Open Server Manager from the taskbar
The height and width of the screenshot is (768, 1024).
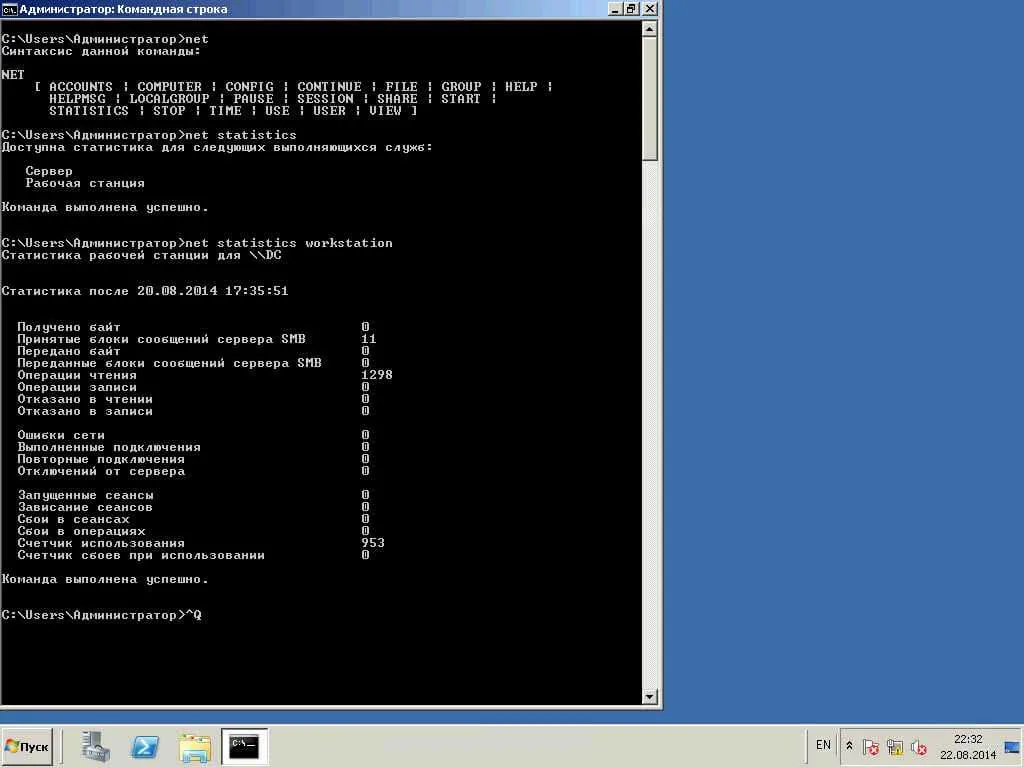[x=95, y=746]
